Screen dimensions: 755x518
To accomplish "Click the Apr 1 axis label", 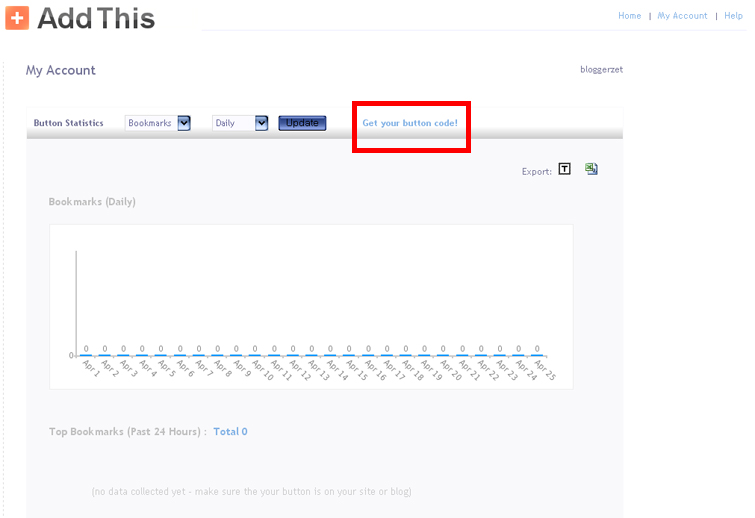I will pos(91,368).
